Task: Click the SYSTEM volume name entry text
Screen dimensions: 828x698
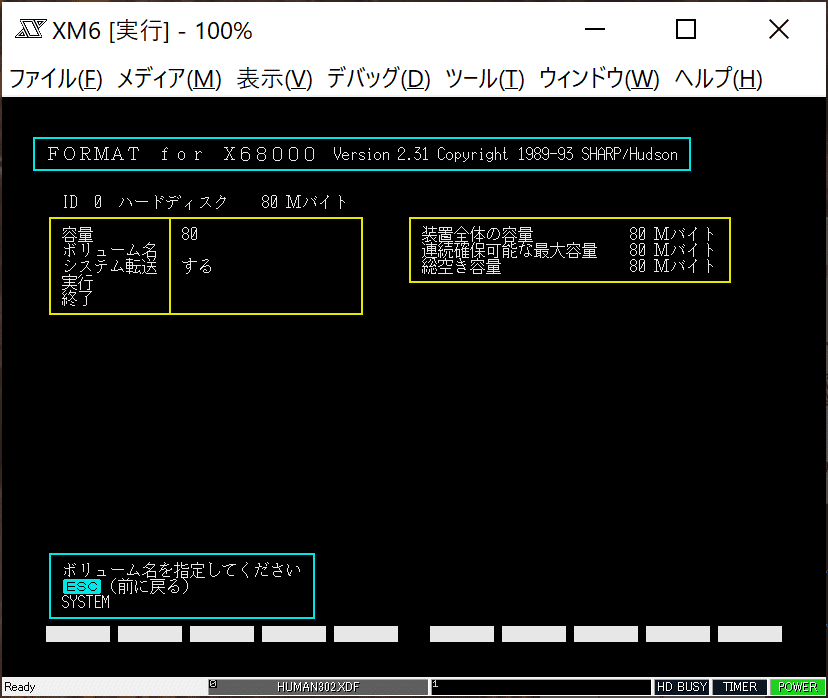Action: (86, 602)
